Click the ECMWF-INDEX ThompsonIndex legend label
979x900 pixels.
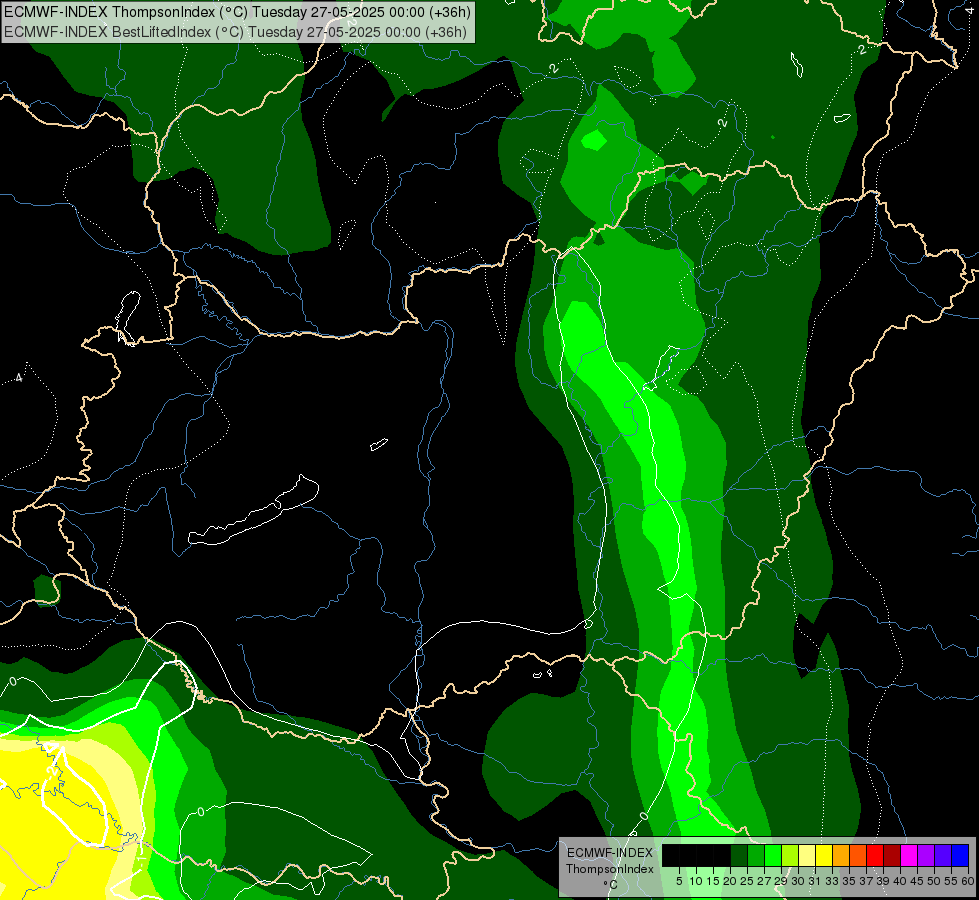(610, 861)
